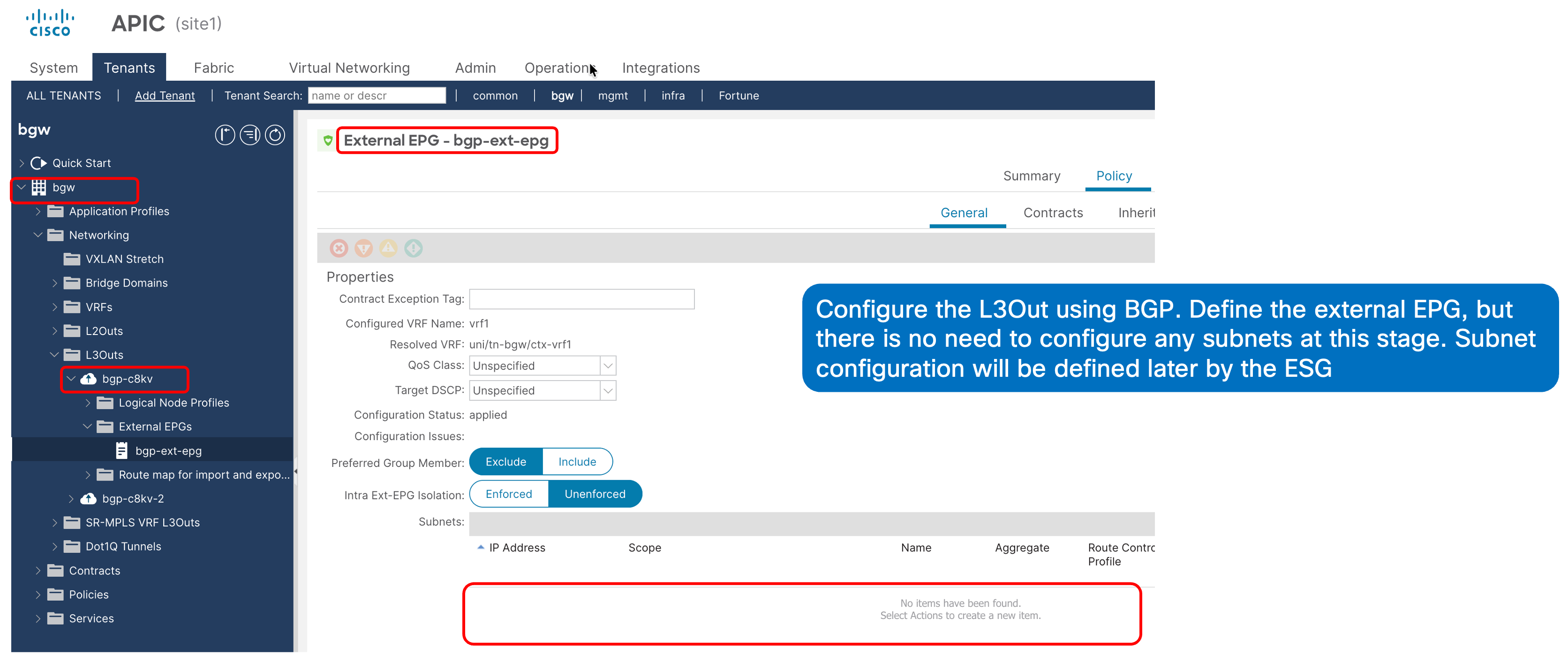Set Preferred Group Member to Exclude
The width and height of the screenshot is (1568, 656).
(x=506, y=462)
